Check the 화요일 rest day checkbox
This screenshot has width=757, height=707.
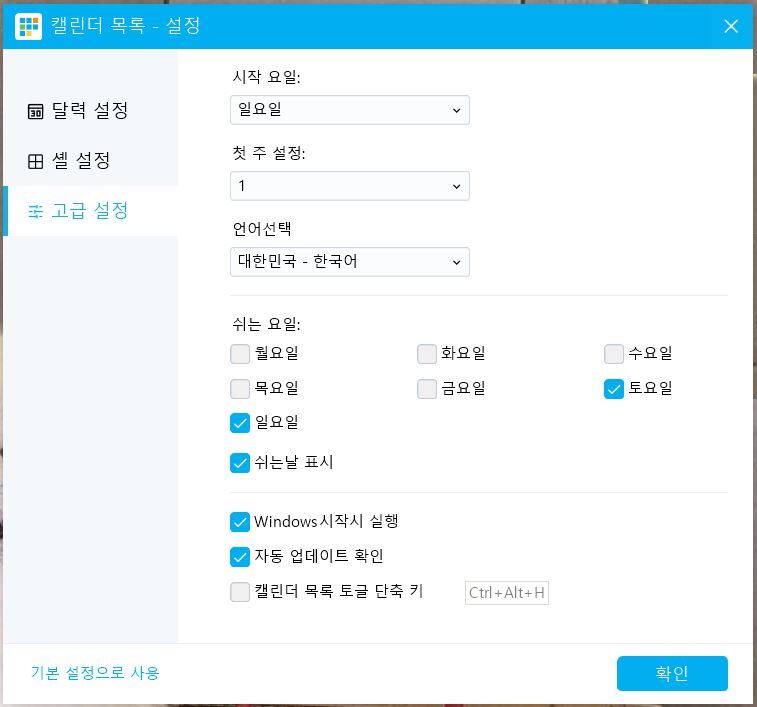(427, 354)
